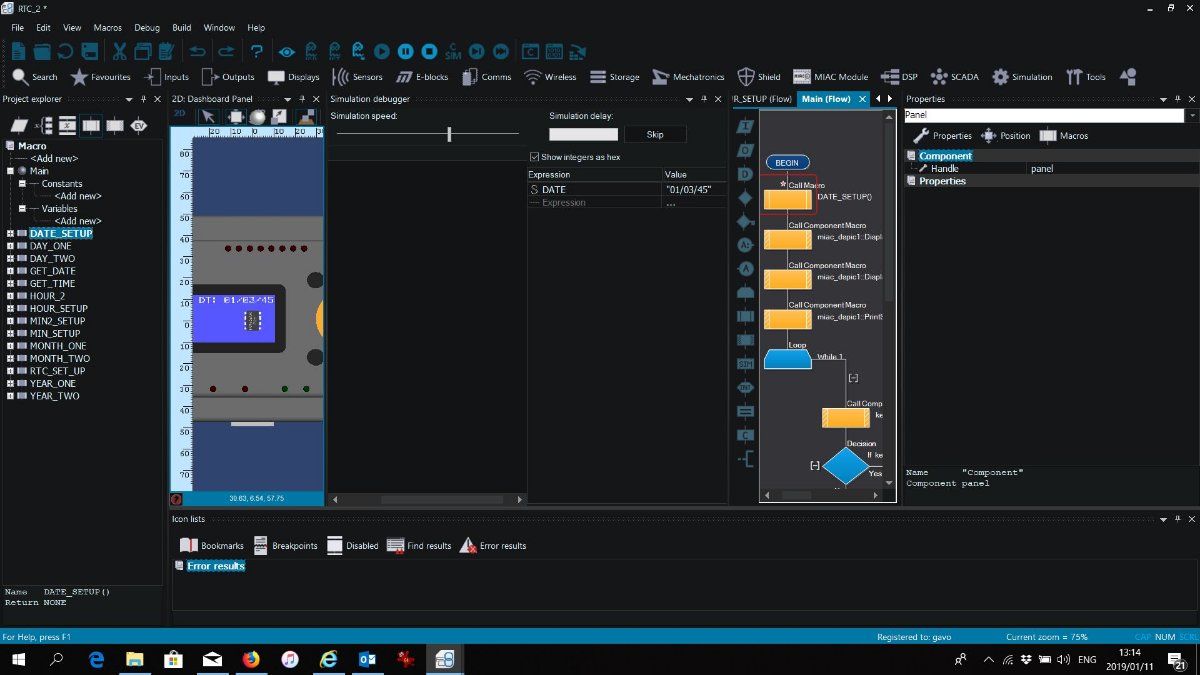Image resolution: width=1200 pixels, height=675 pixels.
Task: Pause the simulation
Action: (405, 51)
